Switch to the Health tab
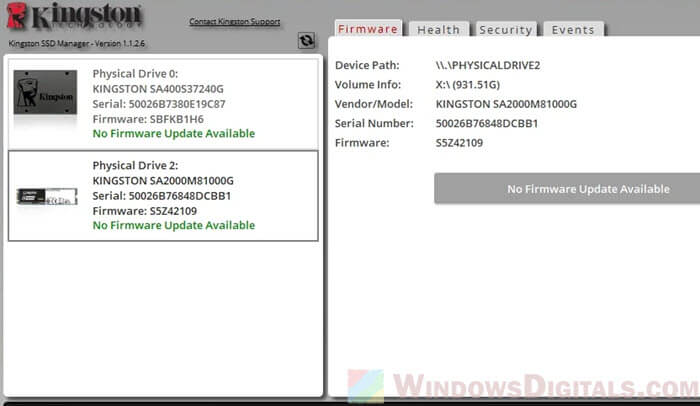Viewport: 700px width, 406px height. pos(438,30)
